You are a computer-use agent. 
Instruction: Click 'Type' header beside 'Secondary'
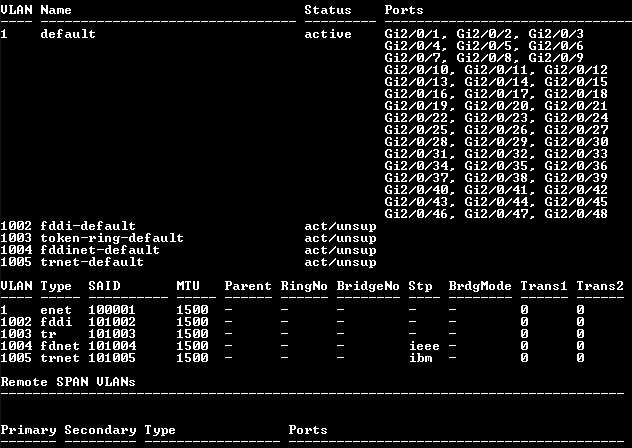pyautogui.click(x=160, y=430)
